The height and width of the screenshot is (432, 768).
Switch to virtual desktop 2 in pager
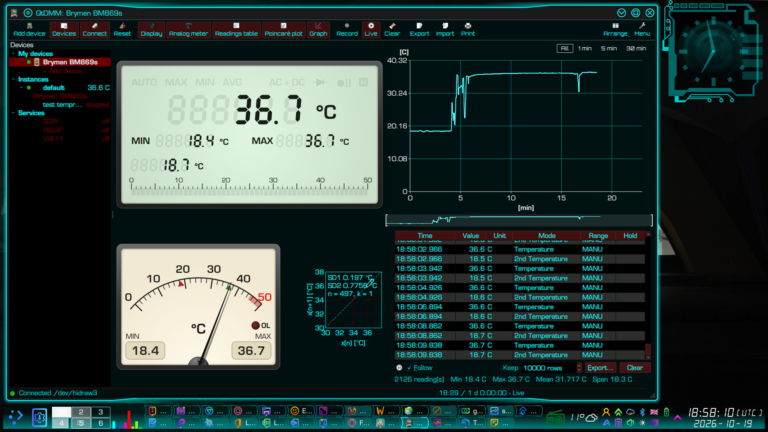coord(81,412)
